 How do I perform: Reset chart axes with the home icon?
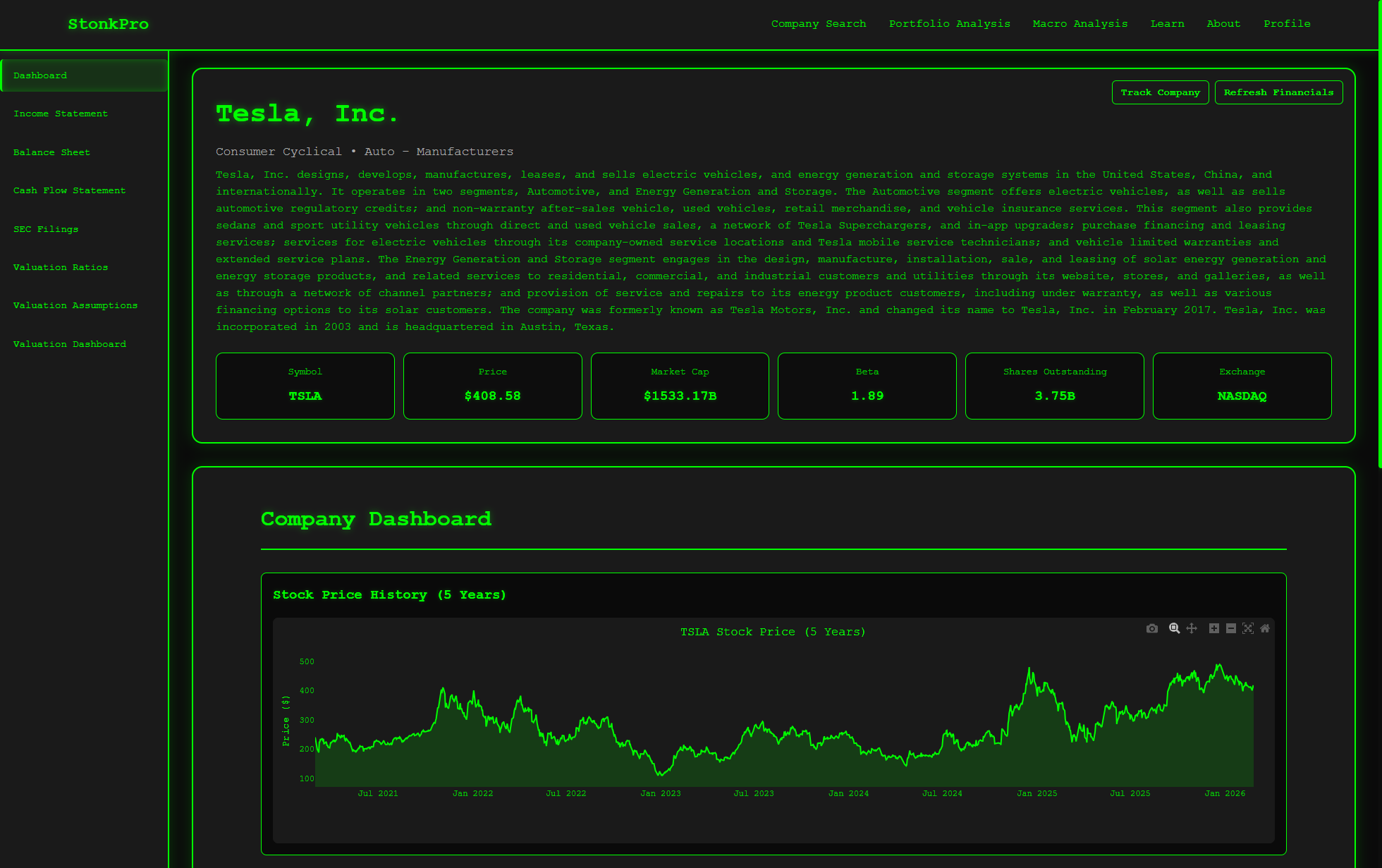1265,628
